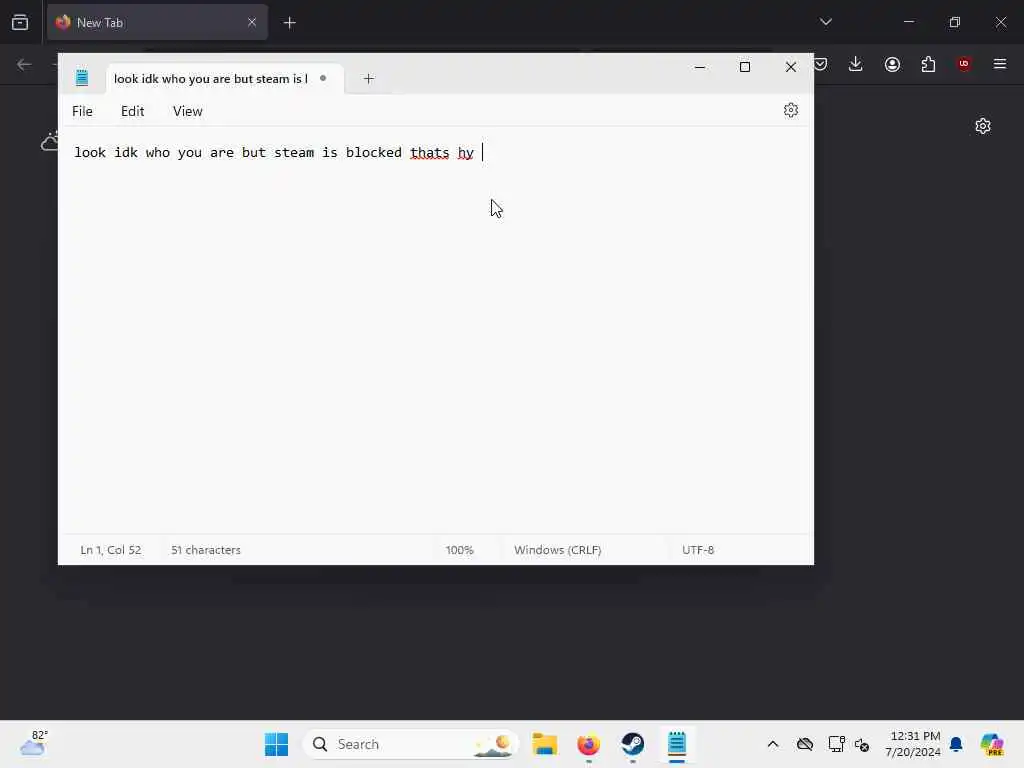The width and height of the screenshot is (1024, 768).
Task: Restore down the Firefox window
Action: point(955,22)
